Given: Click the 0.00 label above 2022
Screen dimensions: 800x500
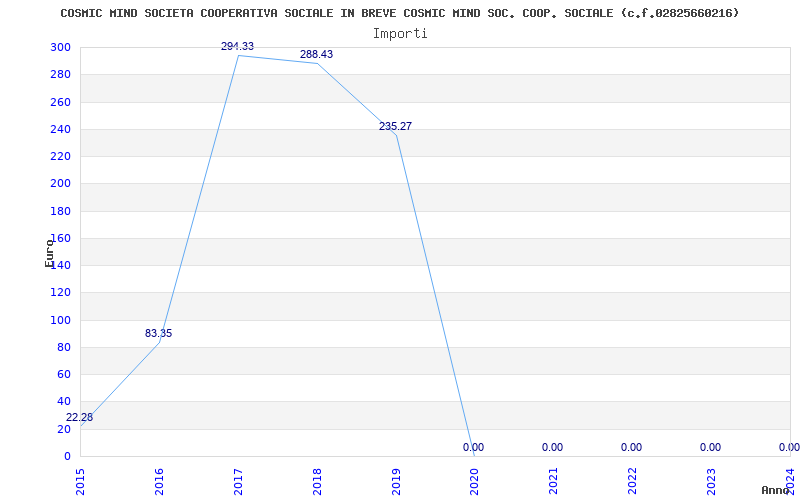Looking at the screenshot, I should tap(632, 447).
